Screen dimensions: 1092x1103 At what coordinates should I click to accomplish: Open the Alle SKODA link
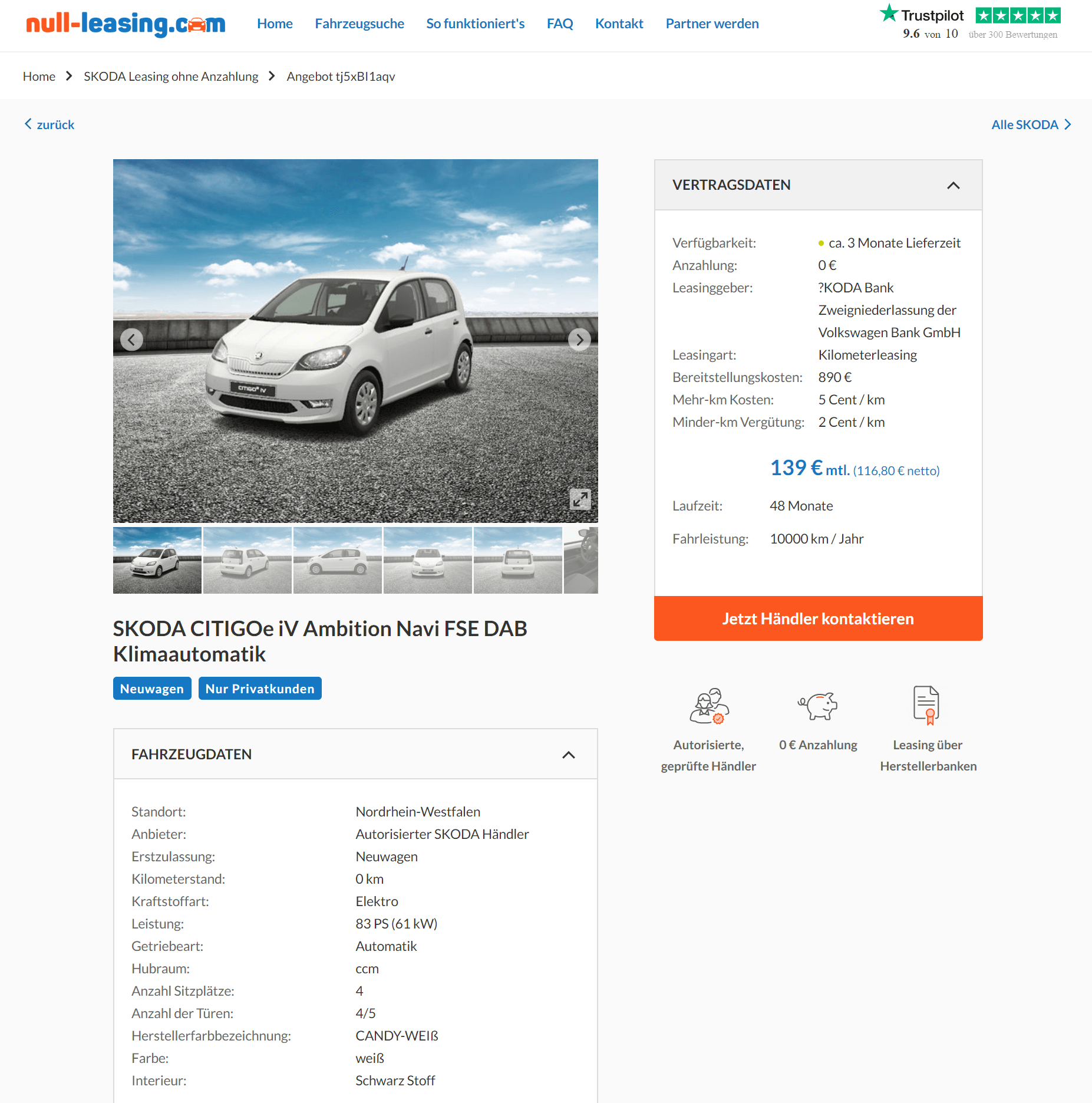tap(1031, 124)
